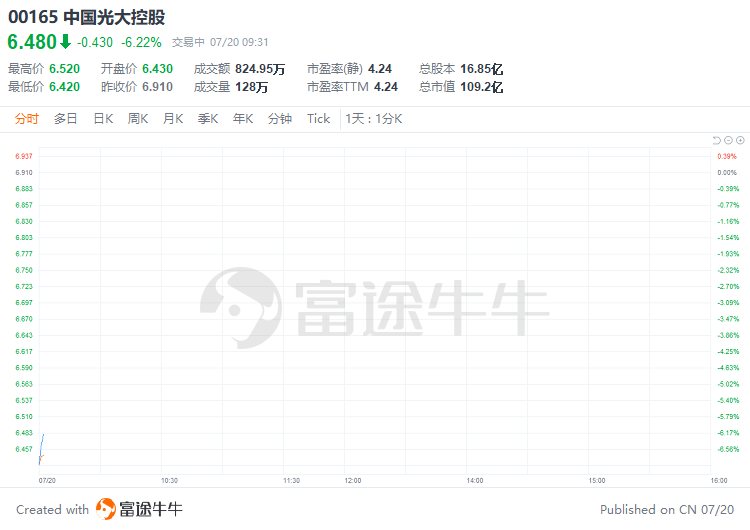Click 富途牛牛 brand name in footer

click(x=151, y=509)
